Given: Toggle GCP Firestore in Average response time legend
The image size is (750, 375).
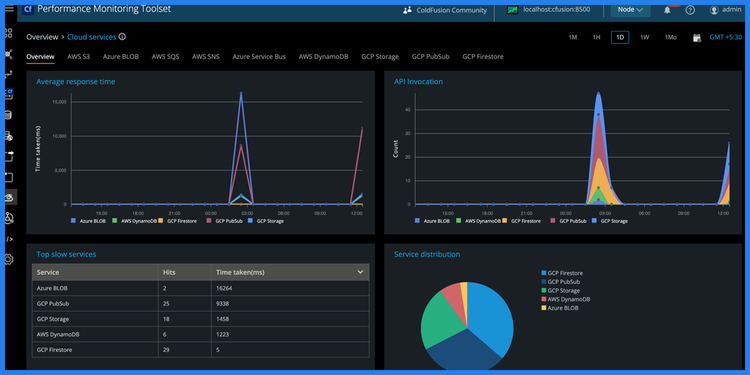Looking at the screenshot, I should coord(177,221).
